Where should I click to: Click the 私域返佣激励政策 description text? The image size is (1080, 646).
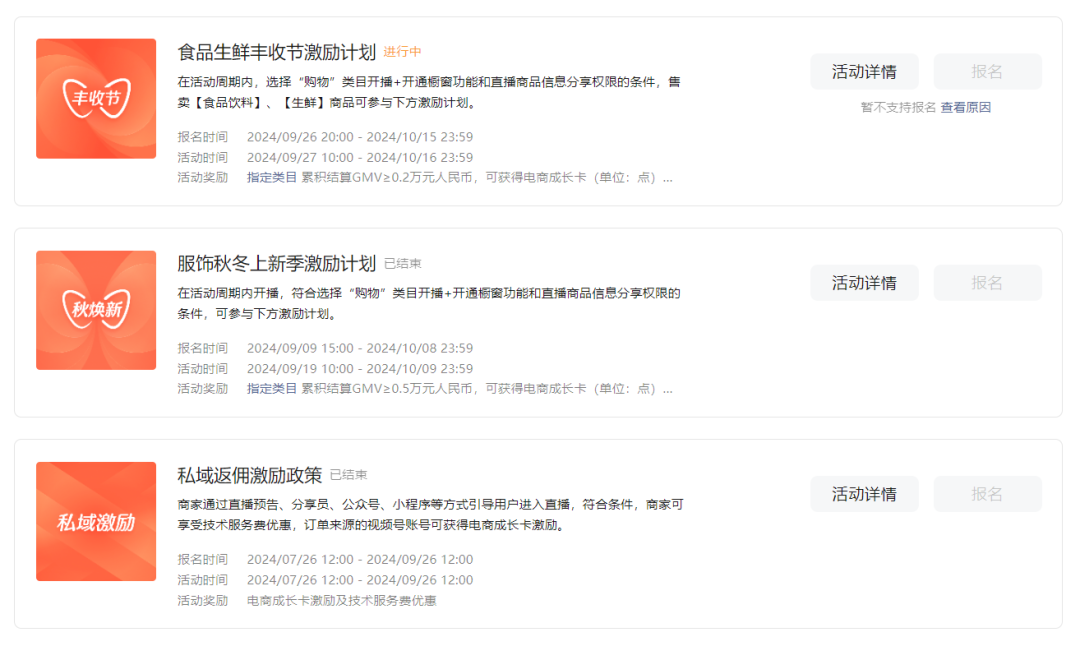point(430,515)
